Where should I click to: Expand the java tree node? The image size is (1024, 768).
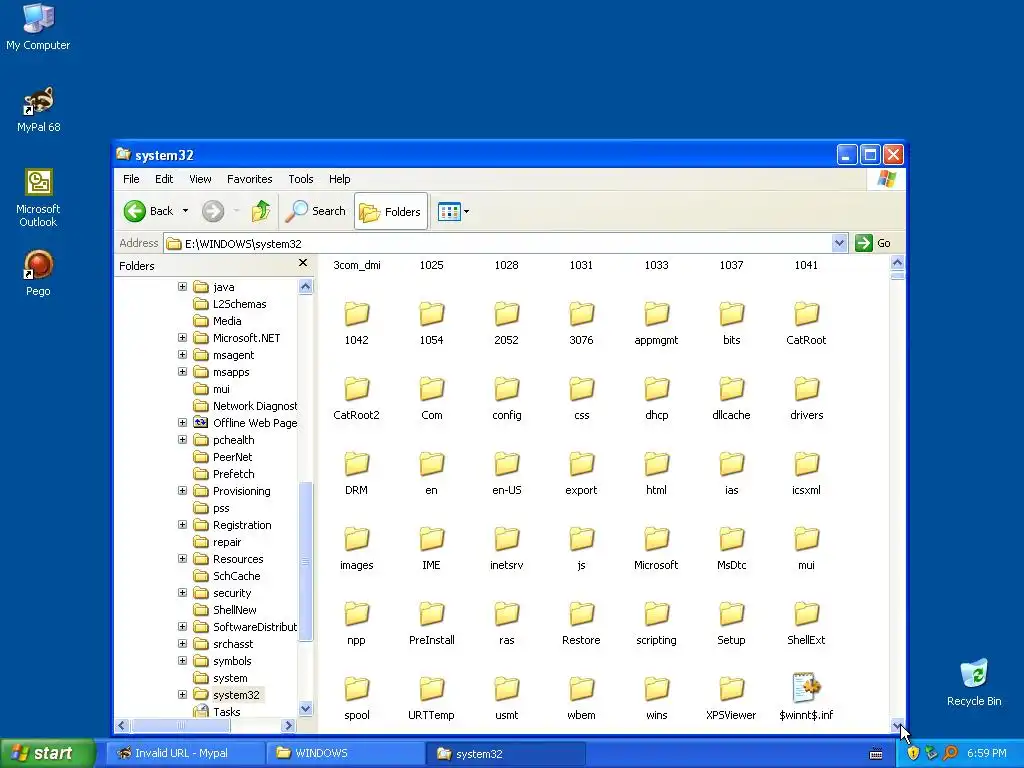(182, 287)
